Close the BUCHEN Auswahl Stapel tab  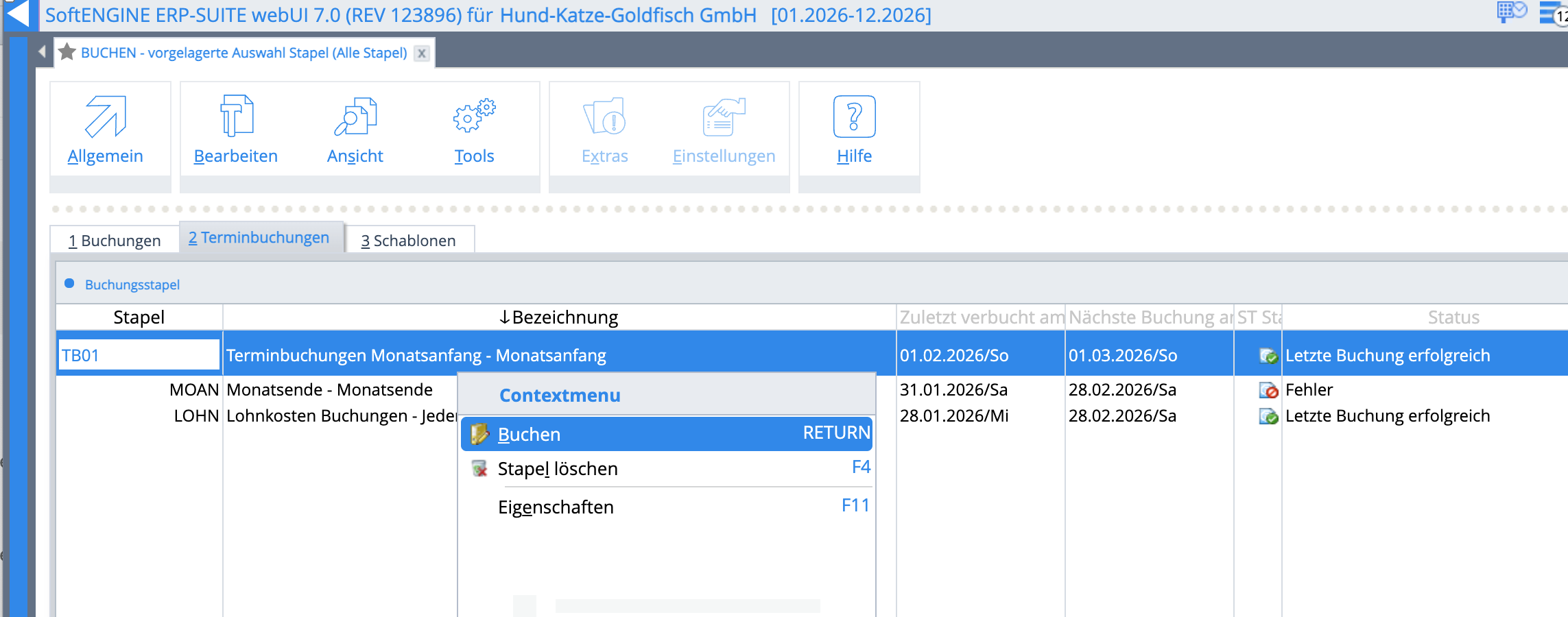422,53
